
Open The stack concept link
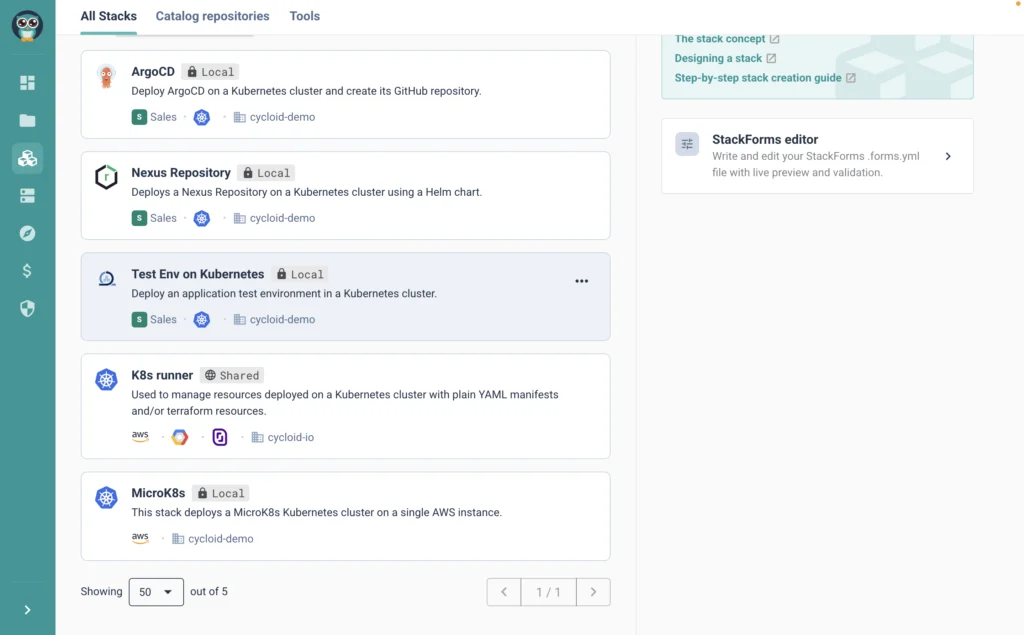pyautogui.click(x=727, y=39)
